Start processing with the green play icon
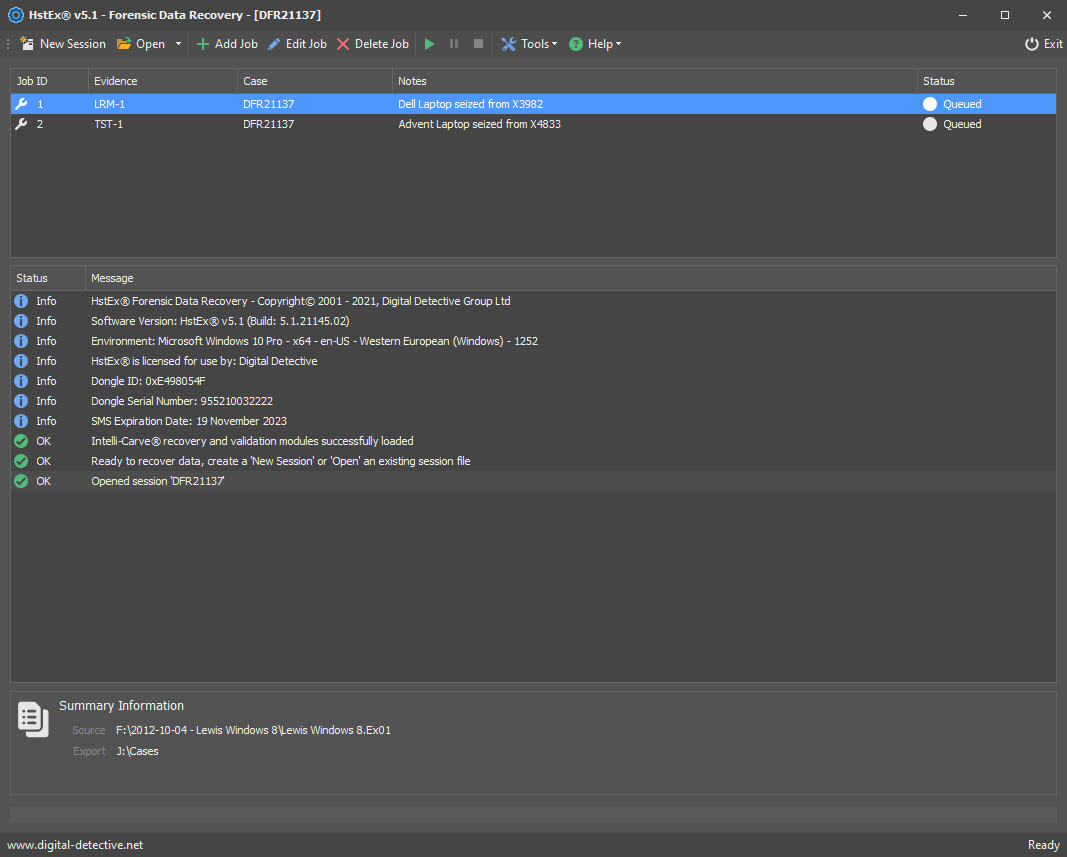This screenshot has width=1067, height=857. pyautogui.click(x=429, y=44)
